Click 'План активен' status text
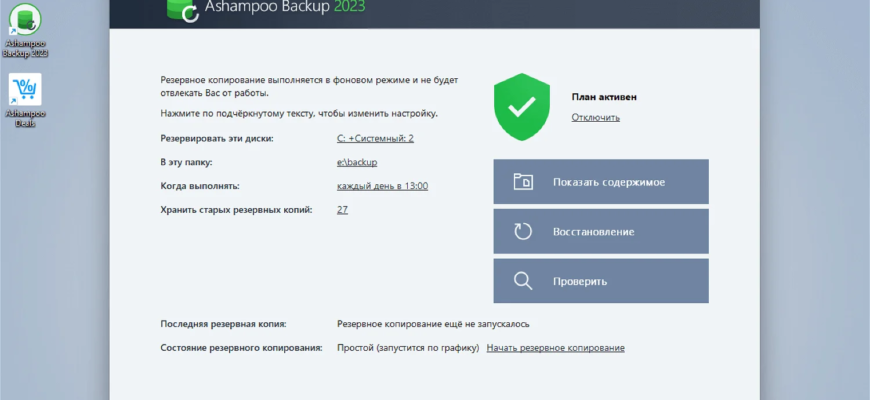Viewport: 870px width, 400px height. tap(604, 97)
